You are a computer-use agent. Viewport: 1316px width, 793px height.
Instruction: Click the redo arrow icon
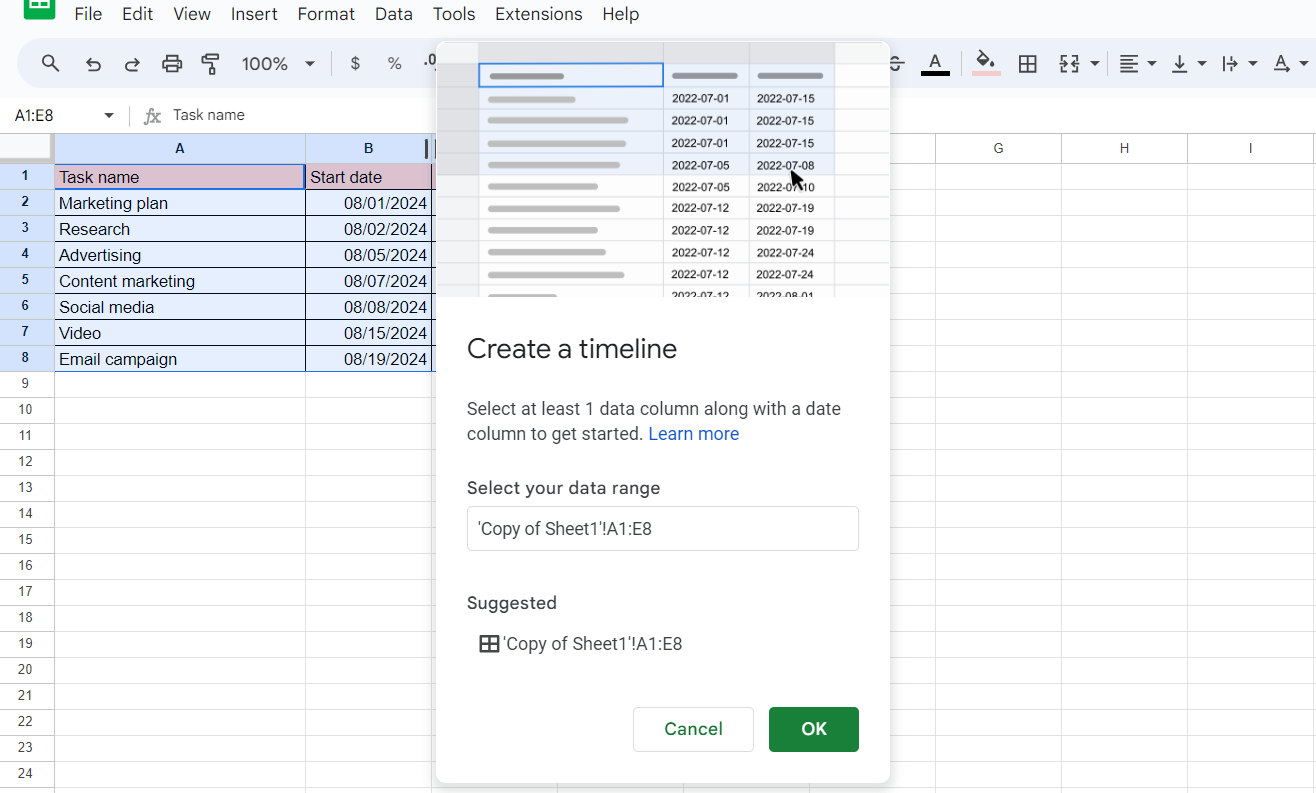(x=132, y=64)
